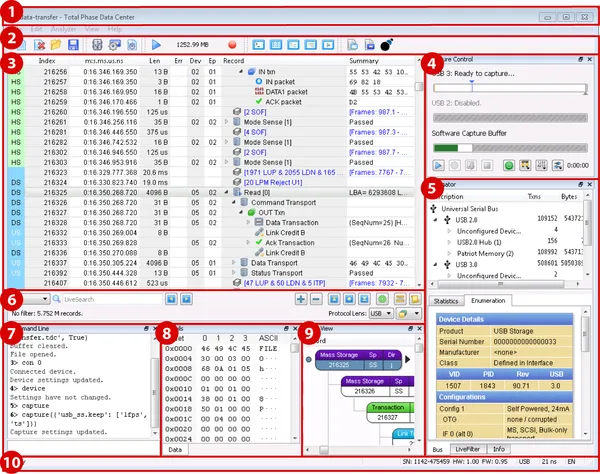
Task: Collapse the USB 3.0 tree node
Action: point(435,264)
